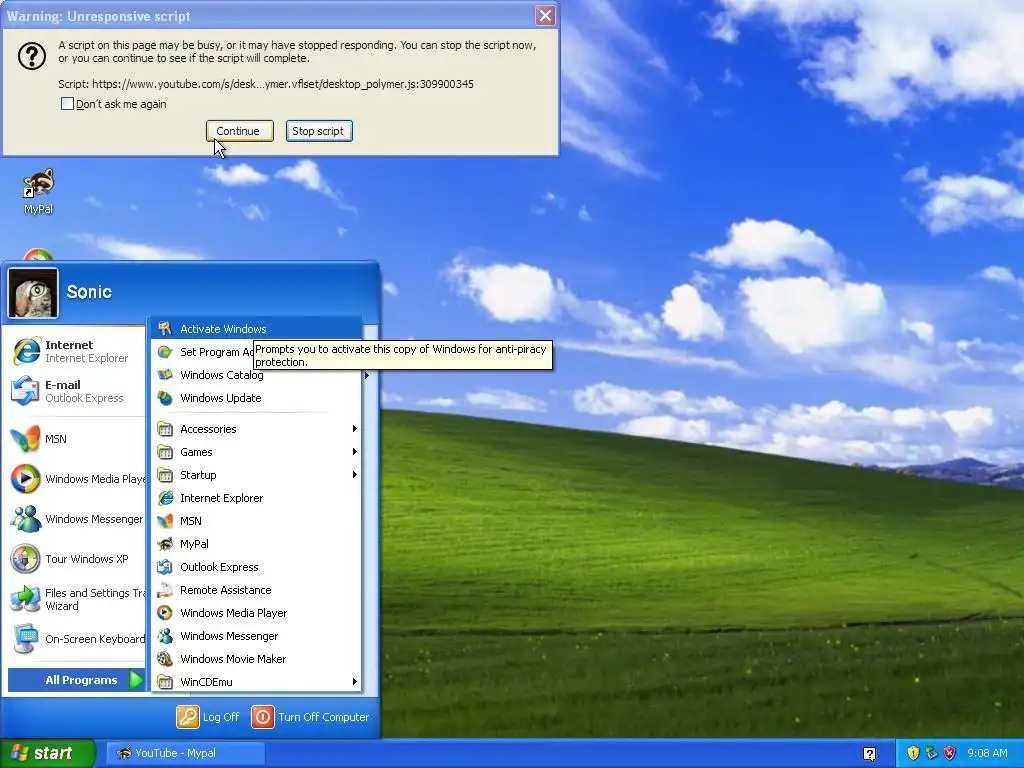Click the Remote Assistance icon

click(x=165, y=590)
